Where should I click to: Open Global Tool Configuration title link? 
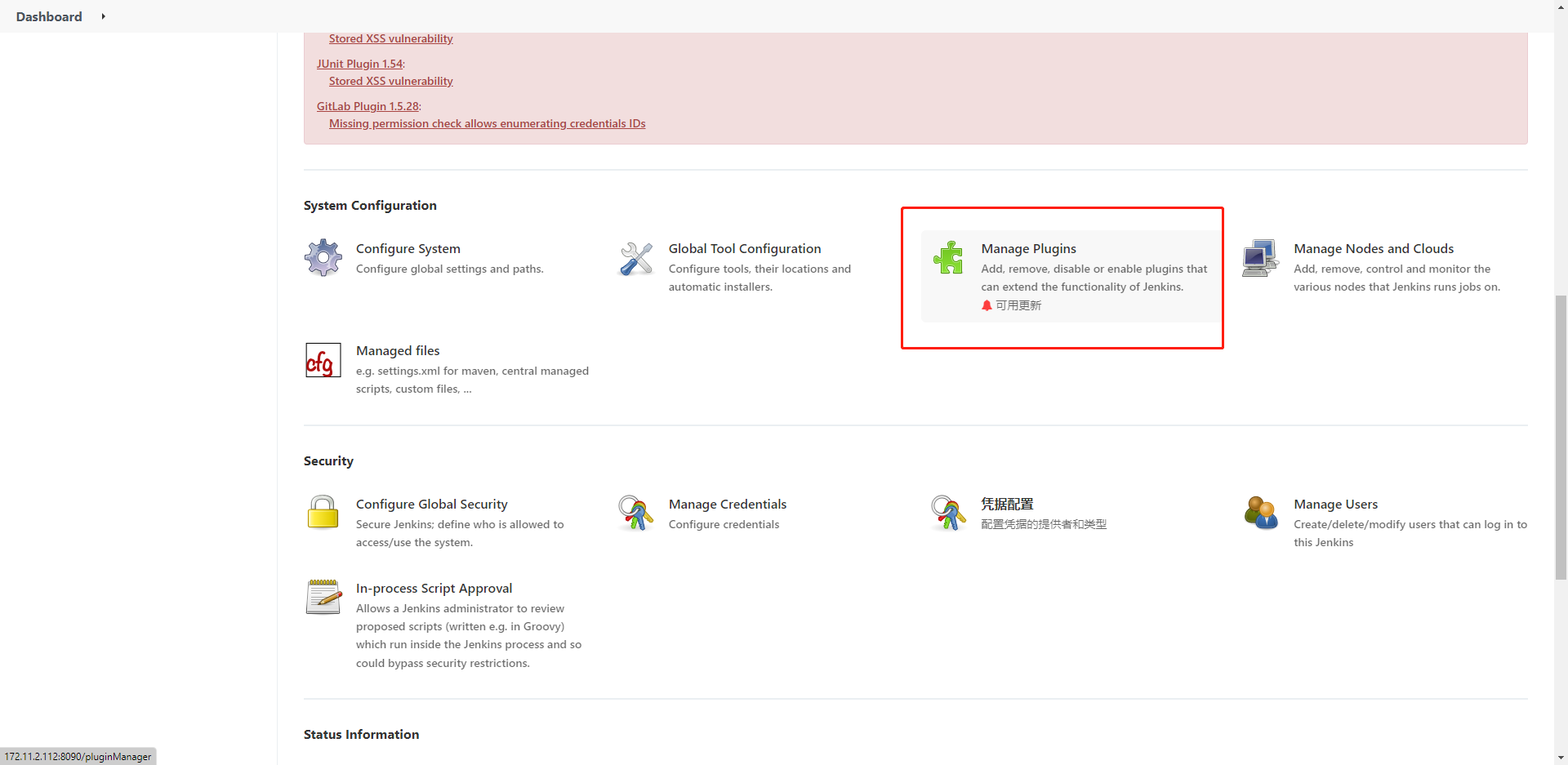pyautogui.click(x=745, y=248)
